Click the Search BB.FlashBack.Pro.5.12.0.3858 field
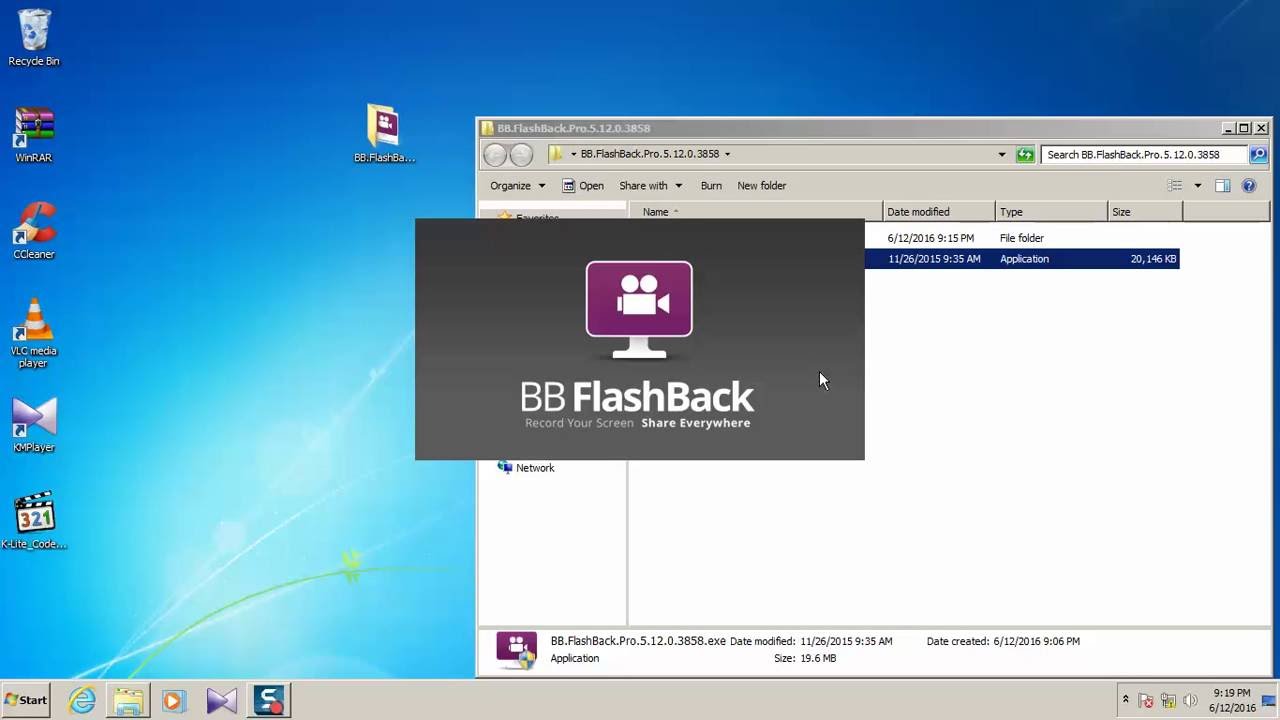This screenshot has width=1280, height=720. 1144,155
